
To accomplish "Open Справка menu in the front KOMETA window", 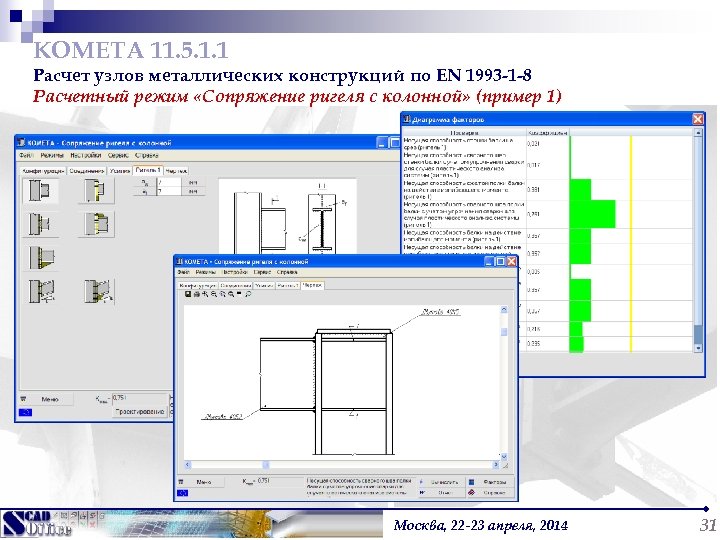I will (x=287, y=272).
